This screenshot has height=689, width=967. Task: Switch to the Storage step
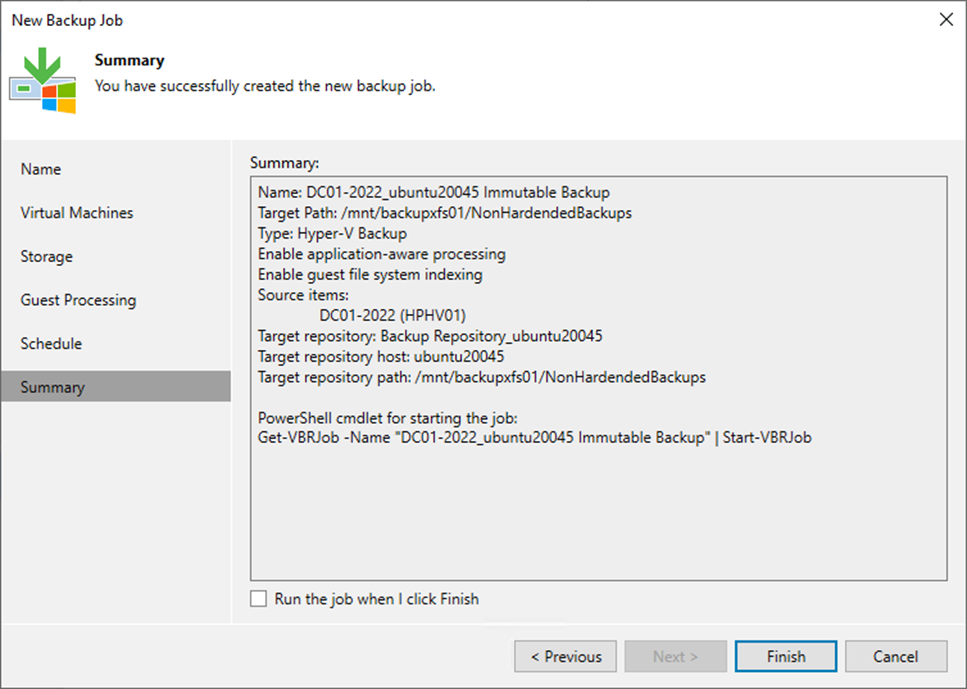pos(44,256)
